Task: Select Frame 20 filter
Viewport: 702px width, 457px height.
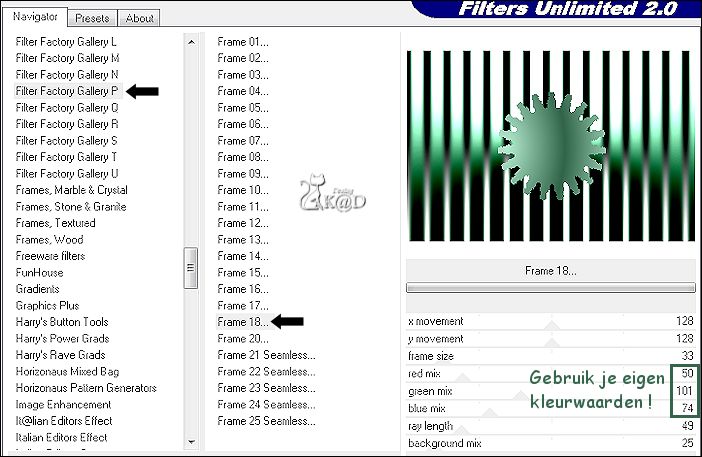Action: pyautogui.click(x=243, y=339)
